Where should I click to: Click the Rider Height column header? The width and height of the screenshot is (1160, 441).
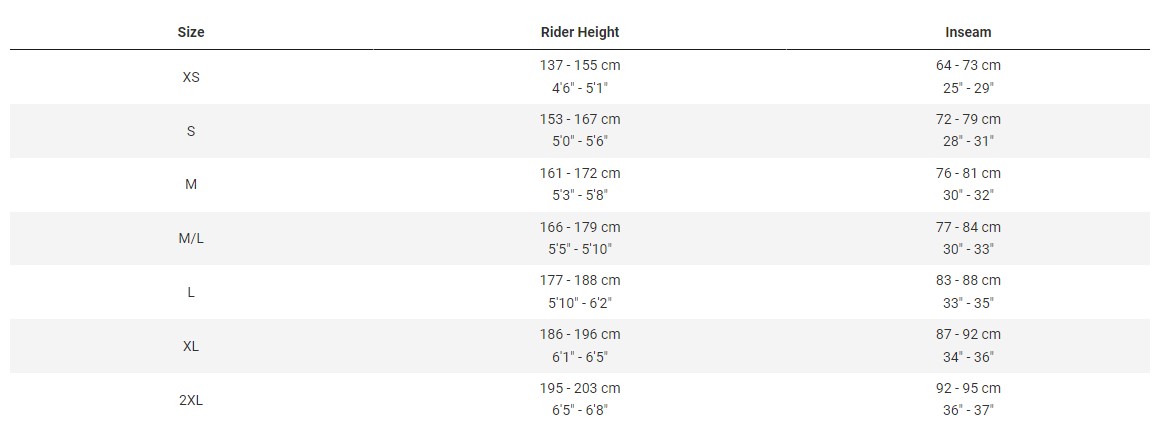pos(580,32)
